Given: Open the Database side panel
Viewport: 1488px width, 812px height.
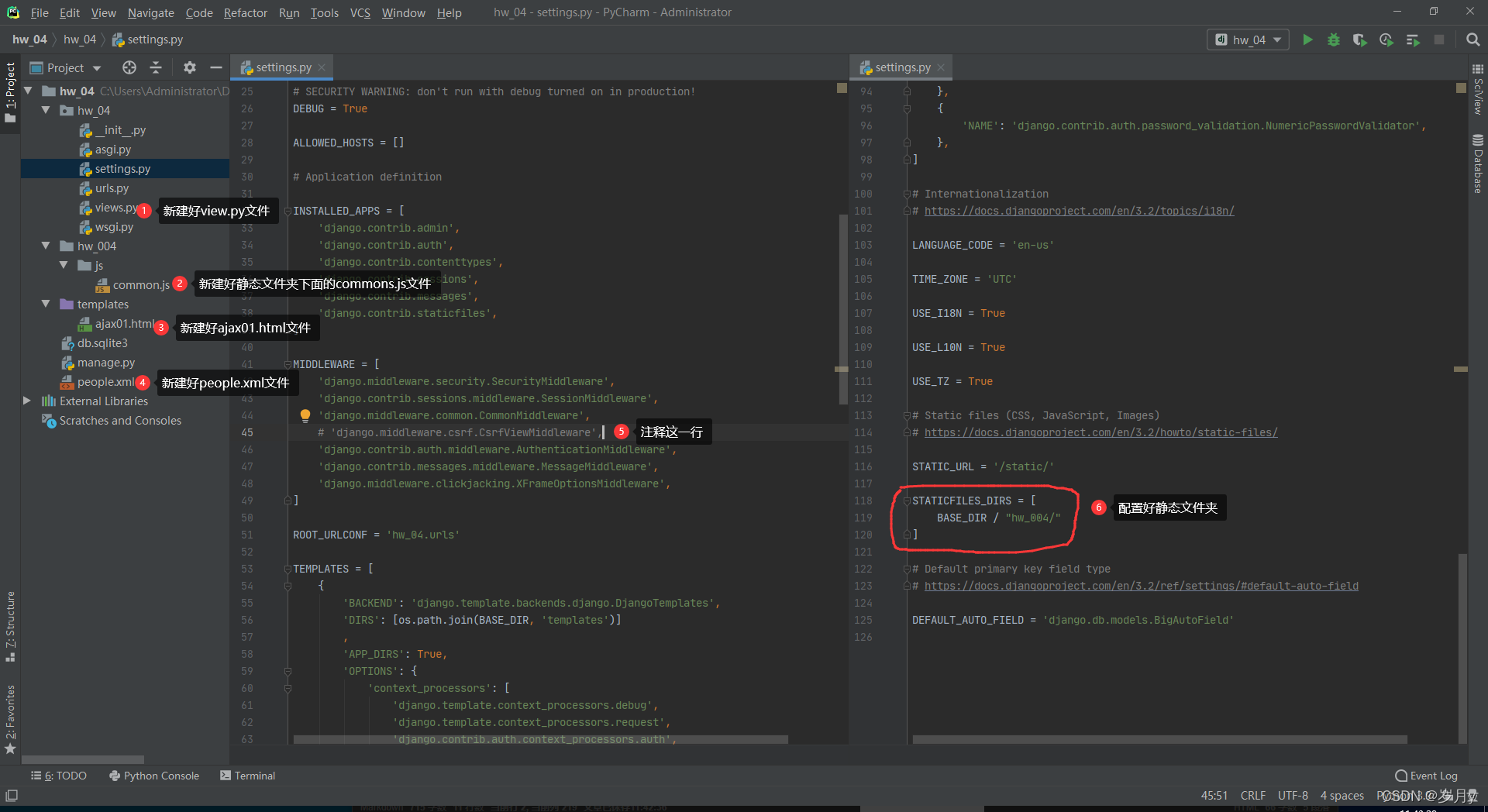Looking at the screenshot, I should point(1478,163).
